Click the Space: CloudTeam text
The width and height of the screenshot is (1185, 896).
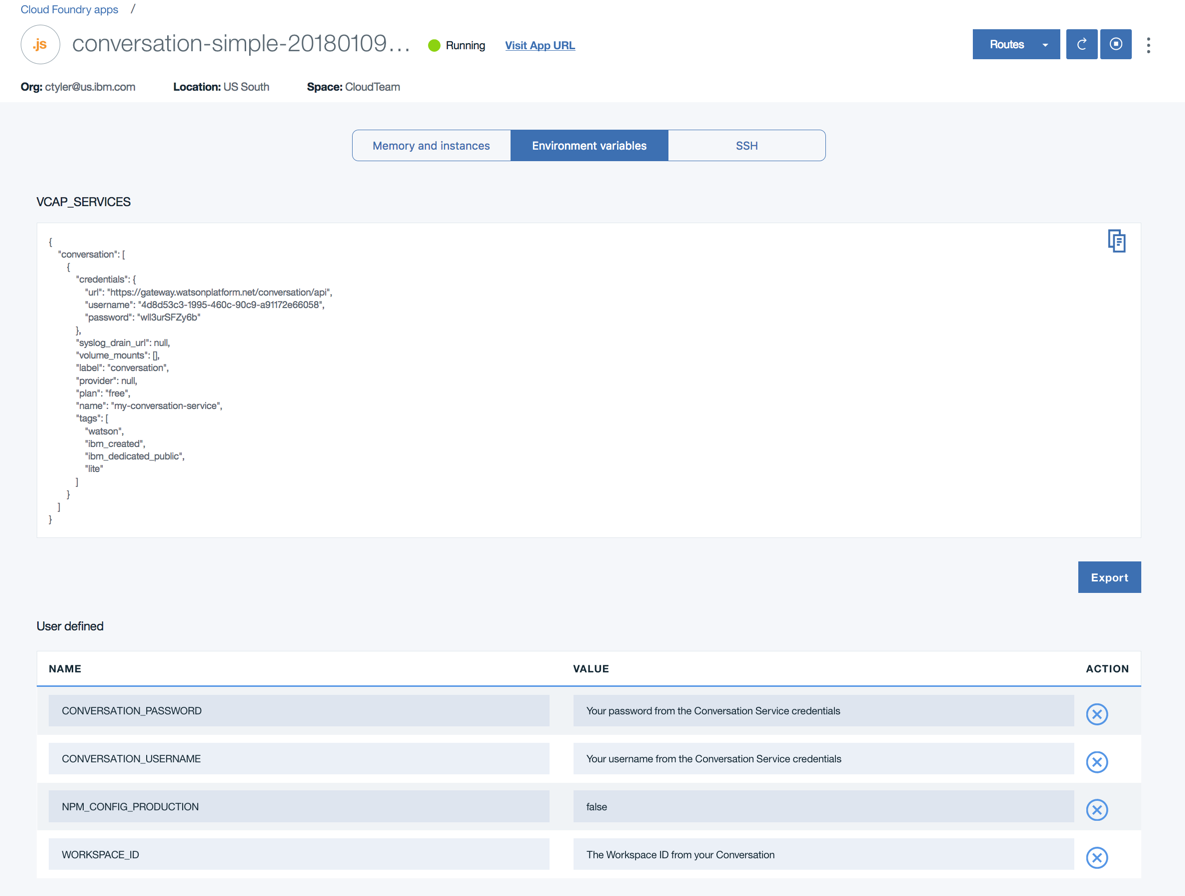(x=353, y=87)
